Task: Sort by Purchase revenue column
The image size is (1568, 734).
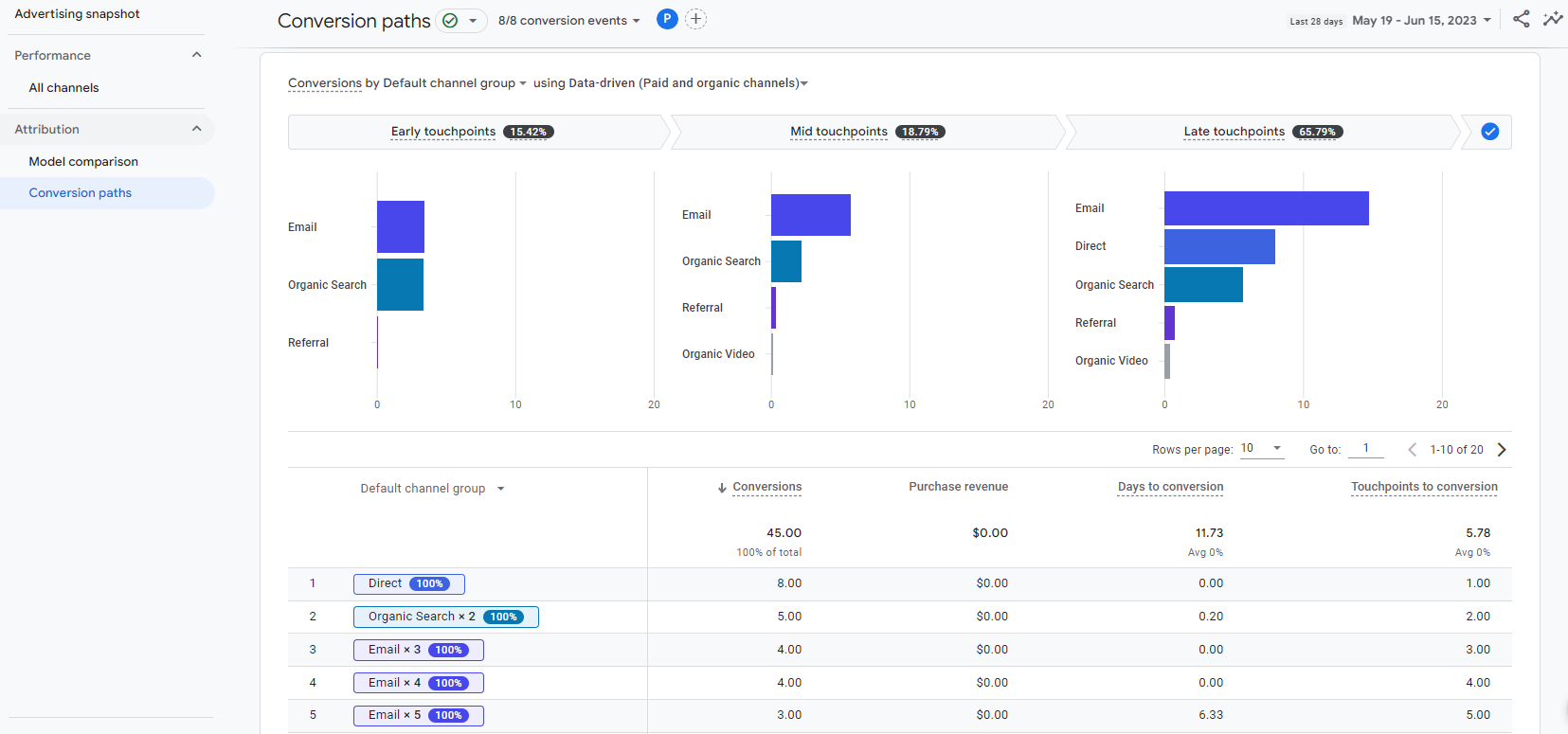Action: 958,487
